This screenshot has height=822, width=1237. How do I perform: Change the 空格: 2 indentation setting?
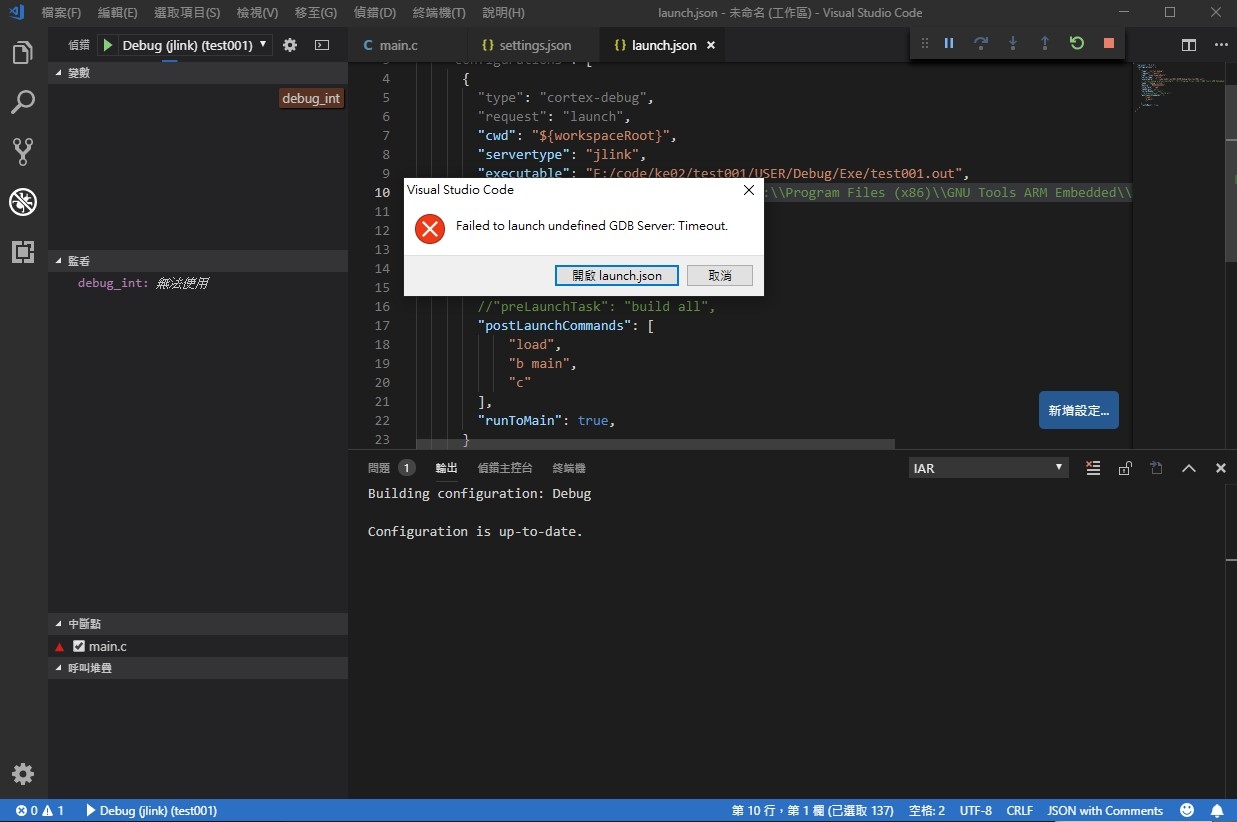tap(927, 810)
